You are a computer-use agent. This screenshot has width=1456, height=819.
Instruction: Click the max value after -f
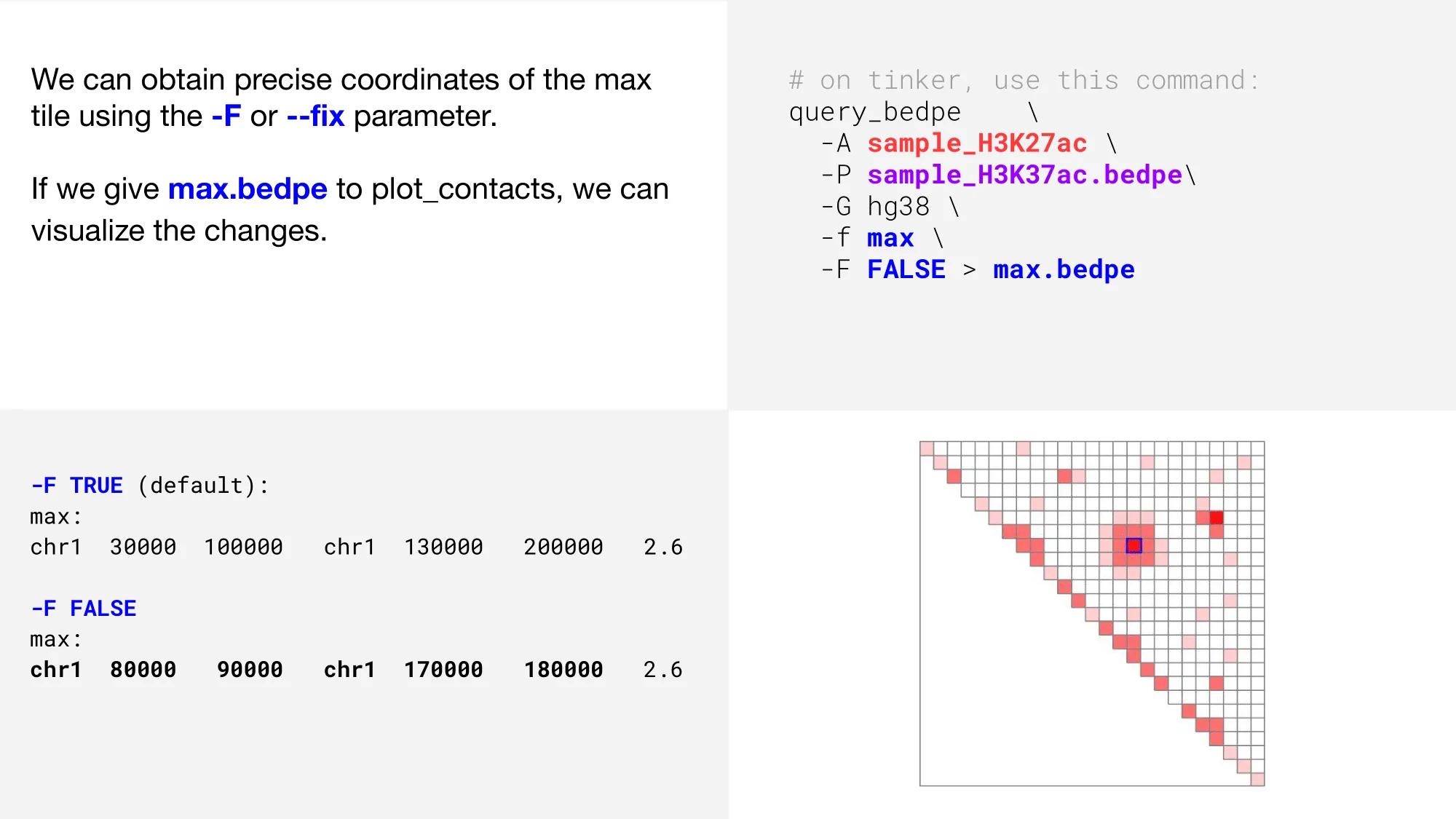point(890,238)
